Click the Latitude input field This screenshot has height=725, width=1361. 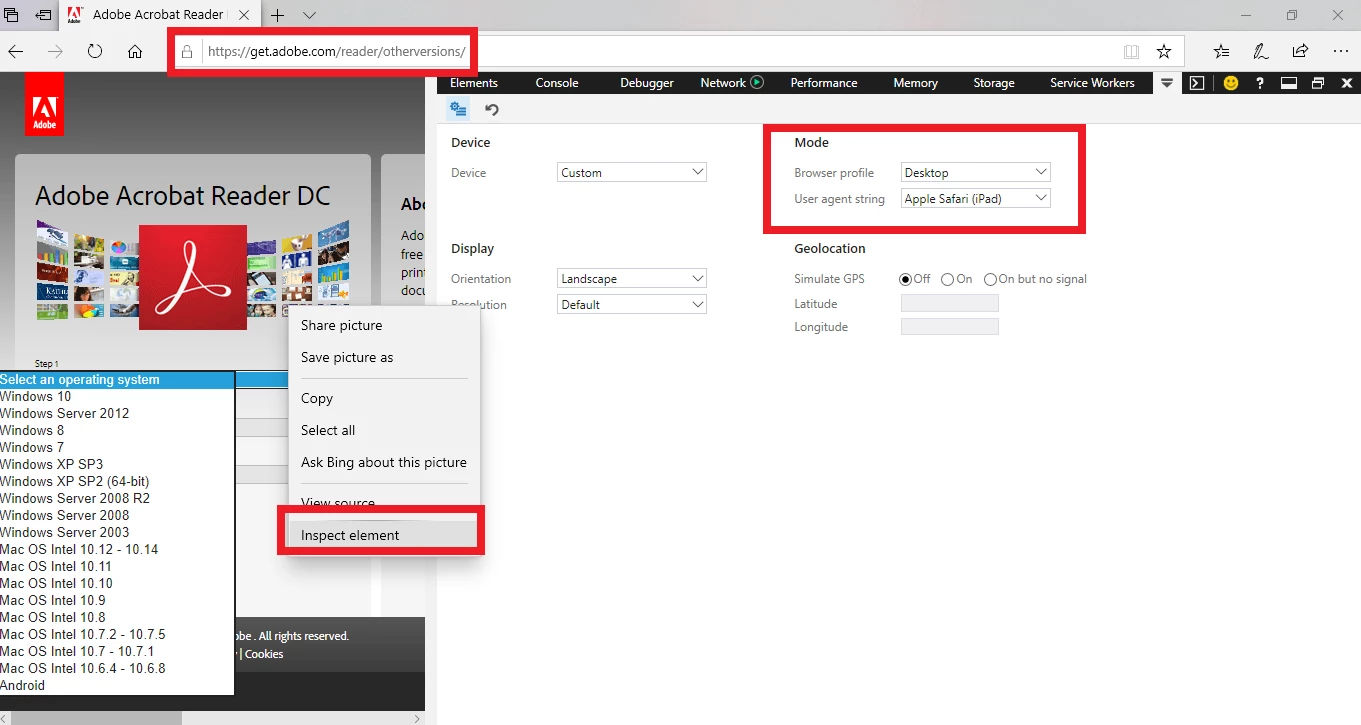950,303
